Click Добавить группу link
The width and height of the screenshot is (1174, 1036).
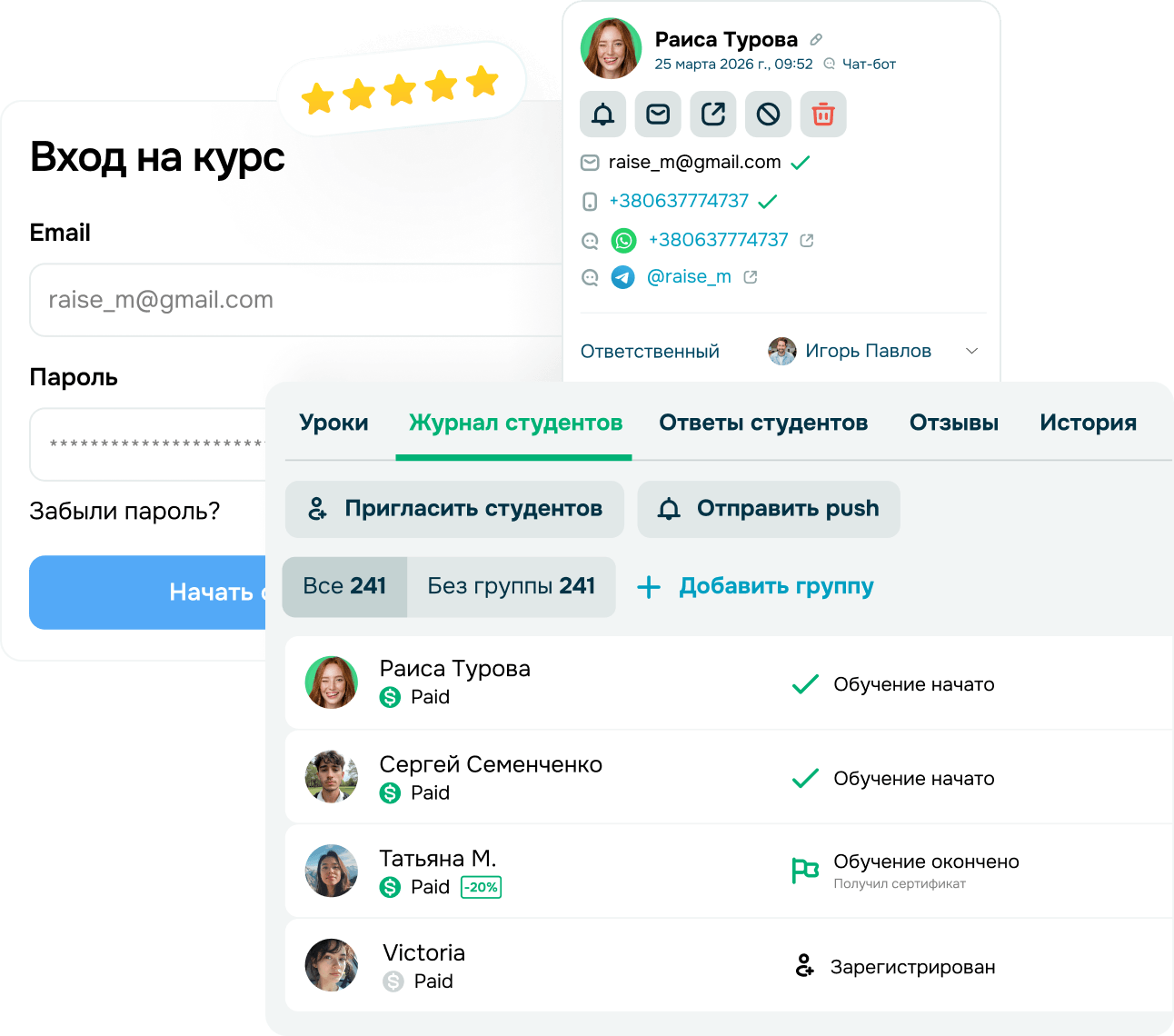pyautogui.click(x=756, y=586)
